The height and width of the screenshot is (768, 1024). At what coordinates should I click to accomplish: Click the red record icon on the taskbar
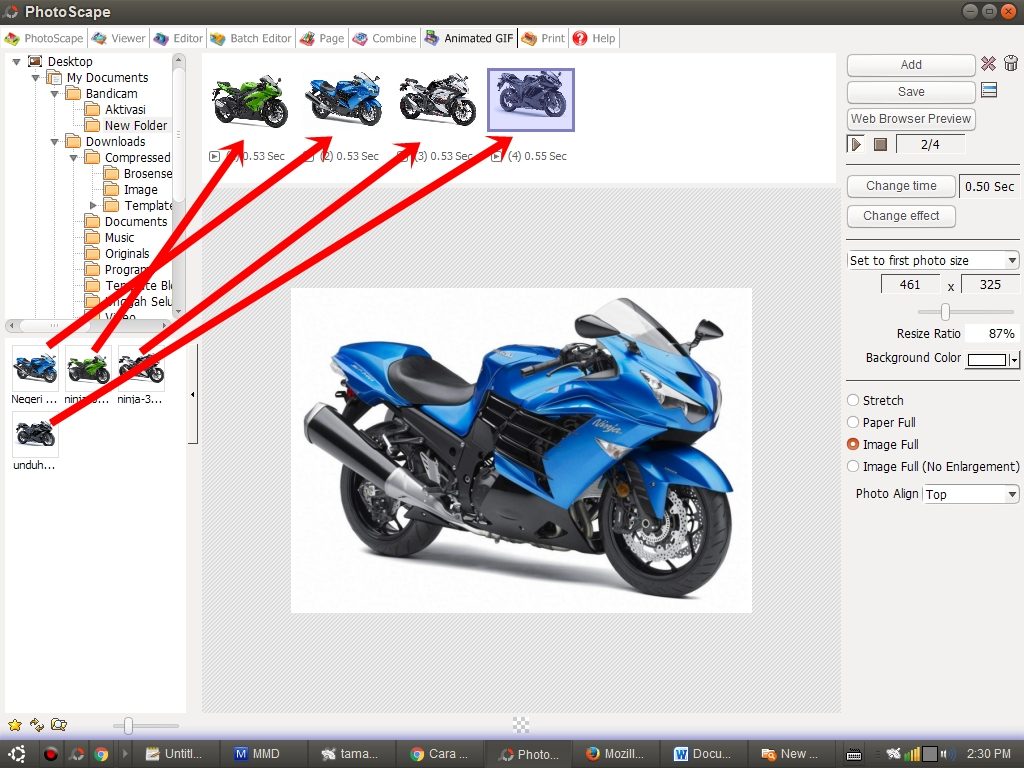point(51,754)
